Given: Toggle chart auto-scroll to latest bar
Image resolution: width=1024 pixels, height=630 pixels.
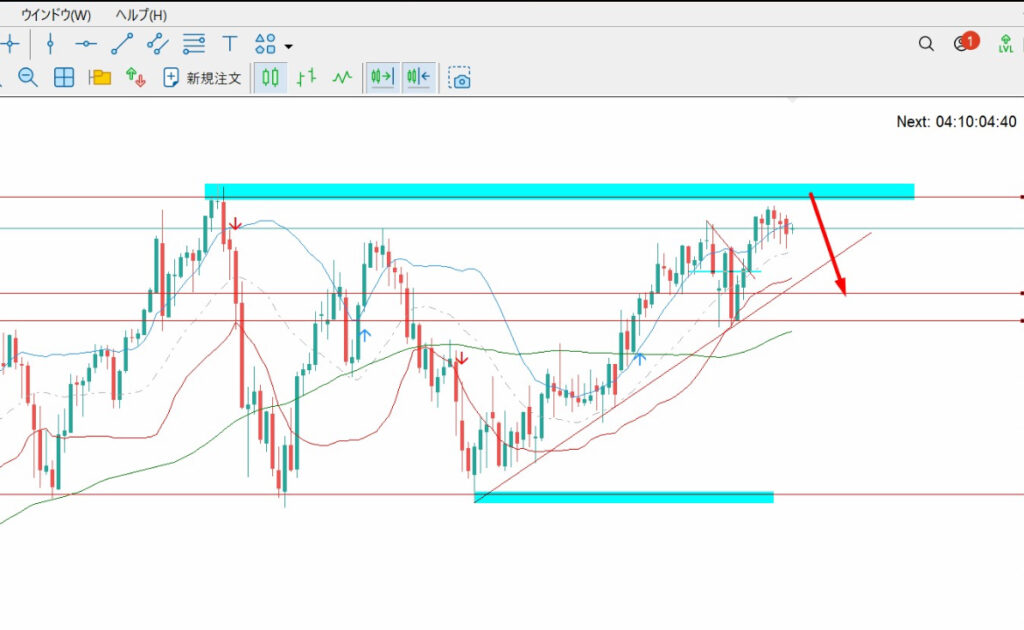Looking at the screenshot, I should click(x=382, y=77).
